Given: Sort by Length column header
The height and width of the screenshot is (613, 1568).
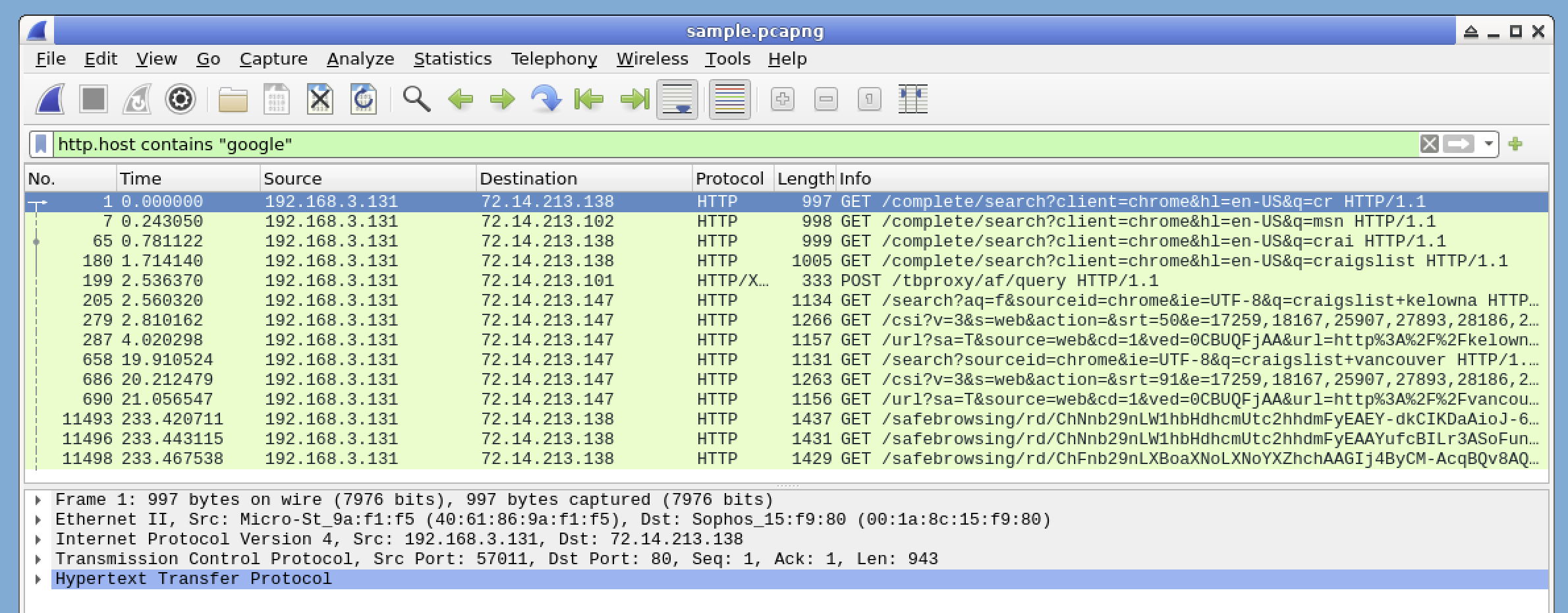Looking at the screenshot, I should point(805,179).
